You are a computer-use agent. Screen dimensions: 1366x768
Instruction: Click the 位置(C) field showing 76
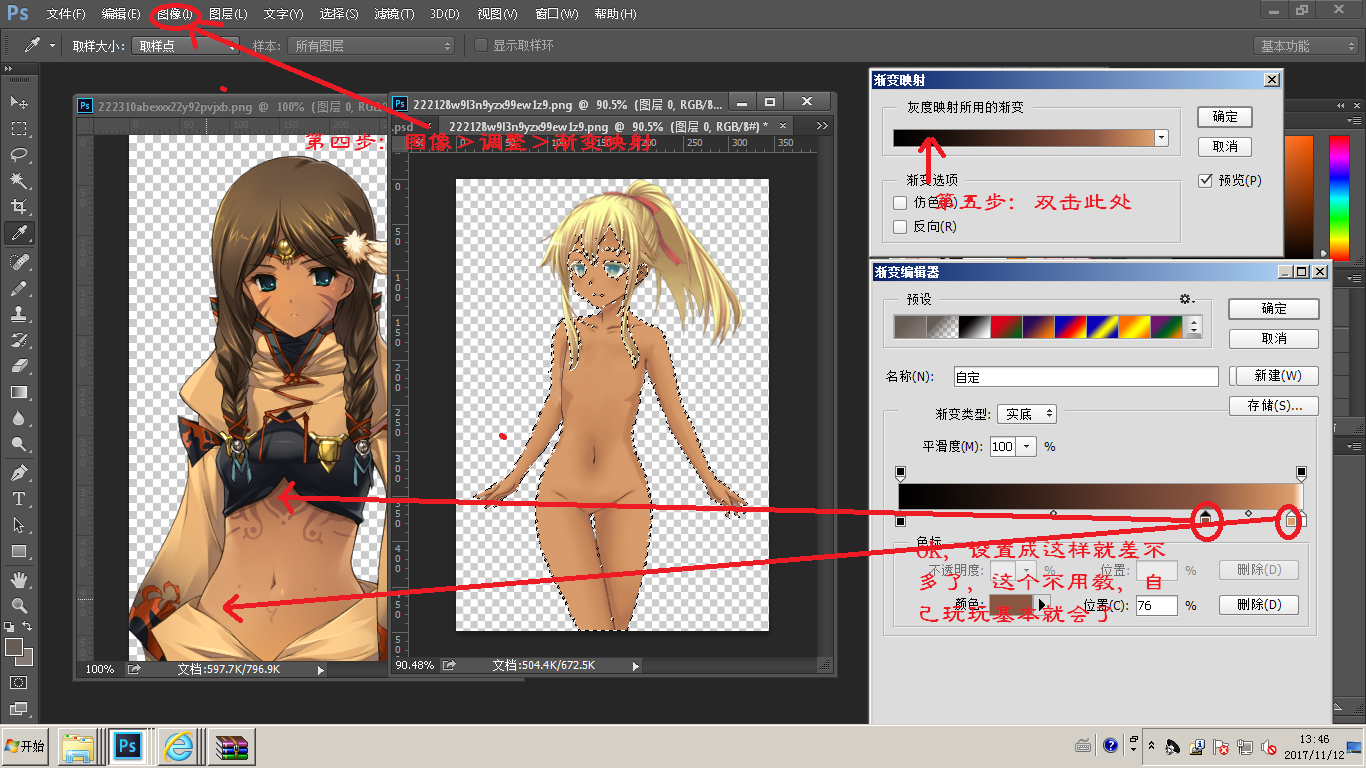pos(1156,605)
